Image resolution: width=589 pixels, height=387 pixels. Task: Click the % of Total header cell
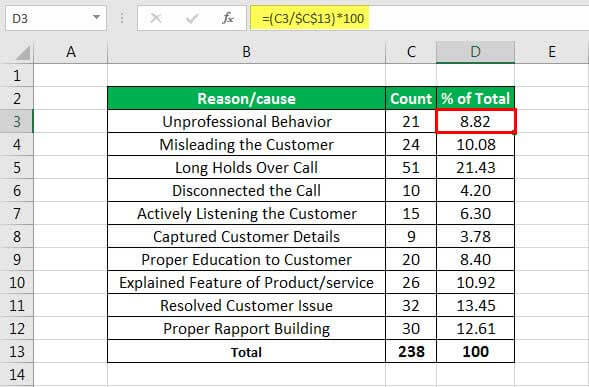click(476, 98)
